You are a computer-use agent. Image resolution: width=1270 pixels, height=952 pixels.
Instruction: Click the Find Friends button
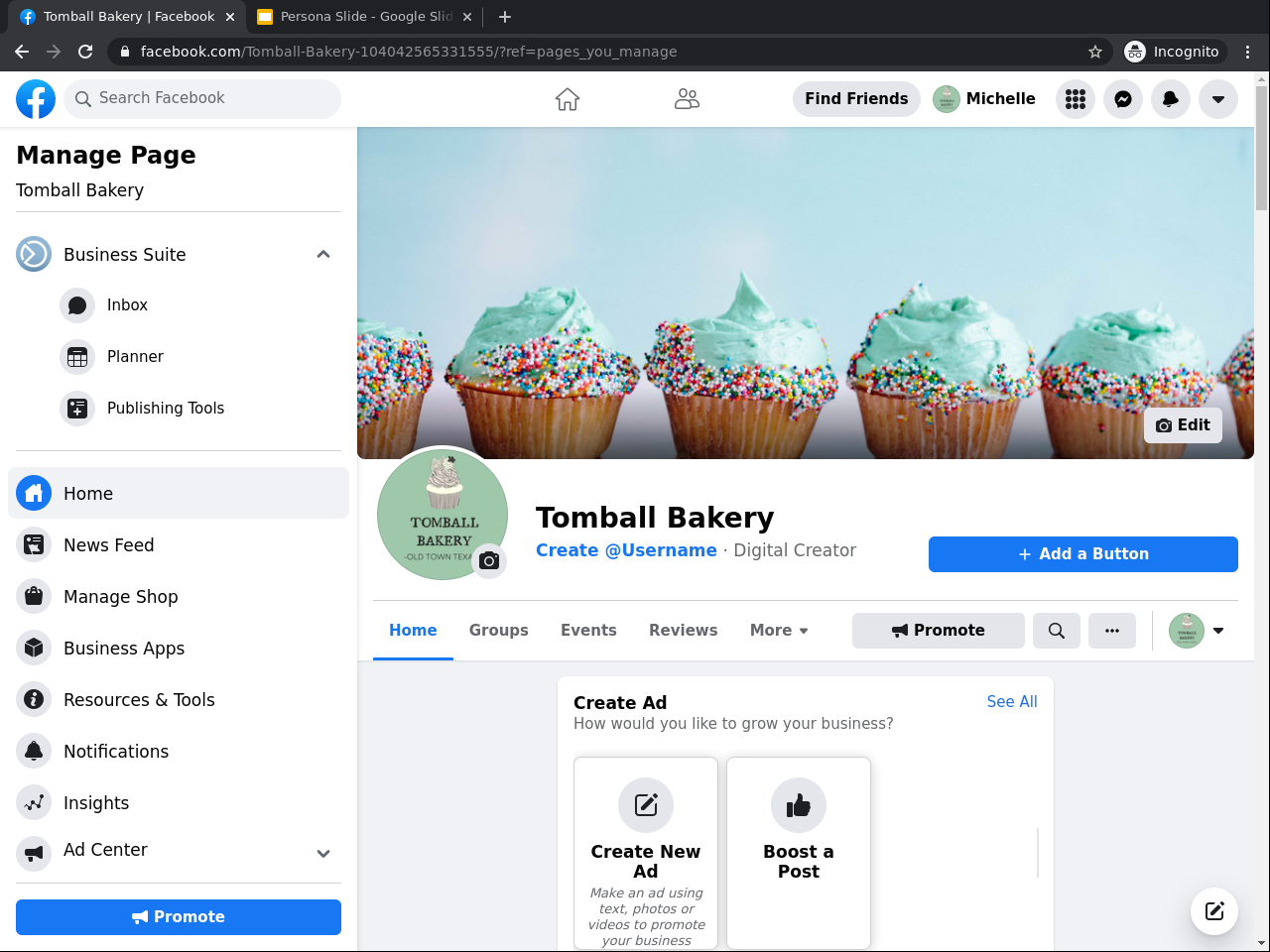[x=856, y=99]
